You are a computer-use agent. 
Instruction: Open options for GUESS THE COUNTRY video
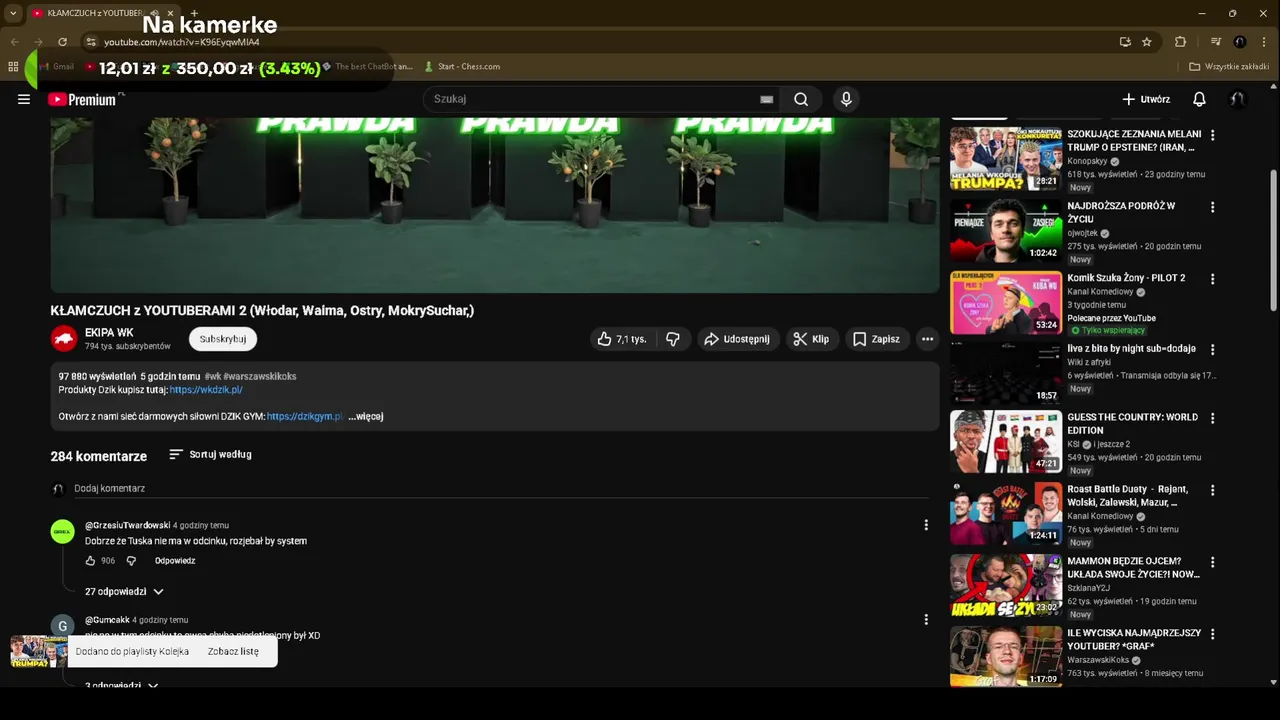tap(1212, 418)
